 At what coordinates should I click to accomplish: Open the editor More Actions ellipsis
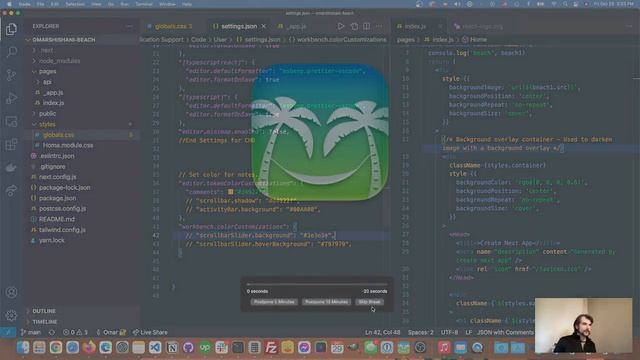(x=379, y=26)
